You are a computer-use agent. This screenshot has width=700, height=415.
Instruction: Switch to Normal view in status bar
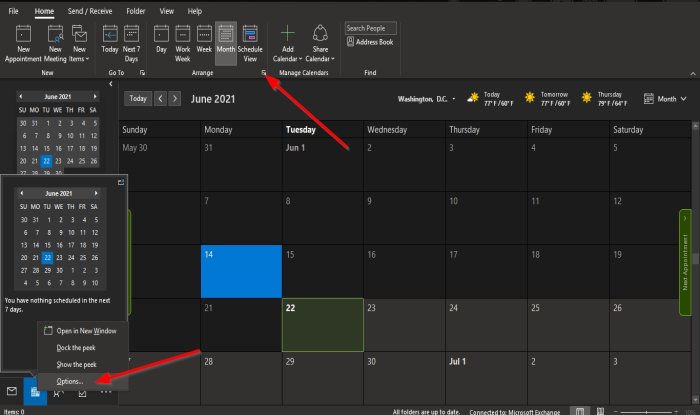point(580,411)
